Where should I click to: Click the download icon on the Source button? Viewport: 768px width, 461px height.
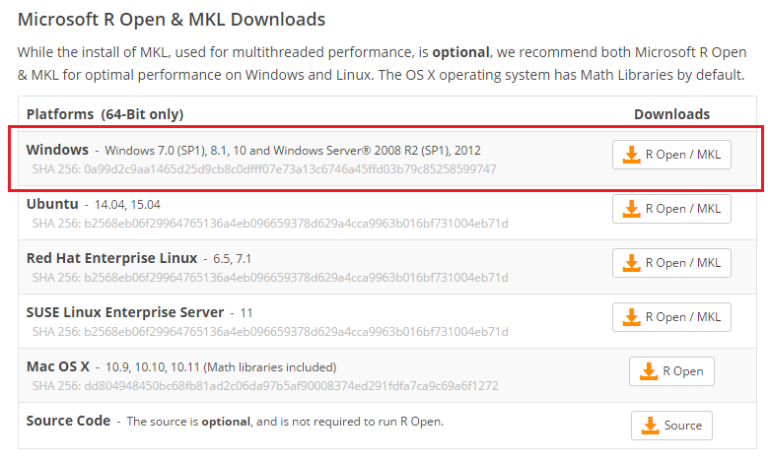click(x=650, y=425)
